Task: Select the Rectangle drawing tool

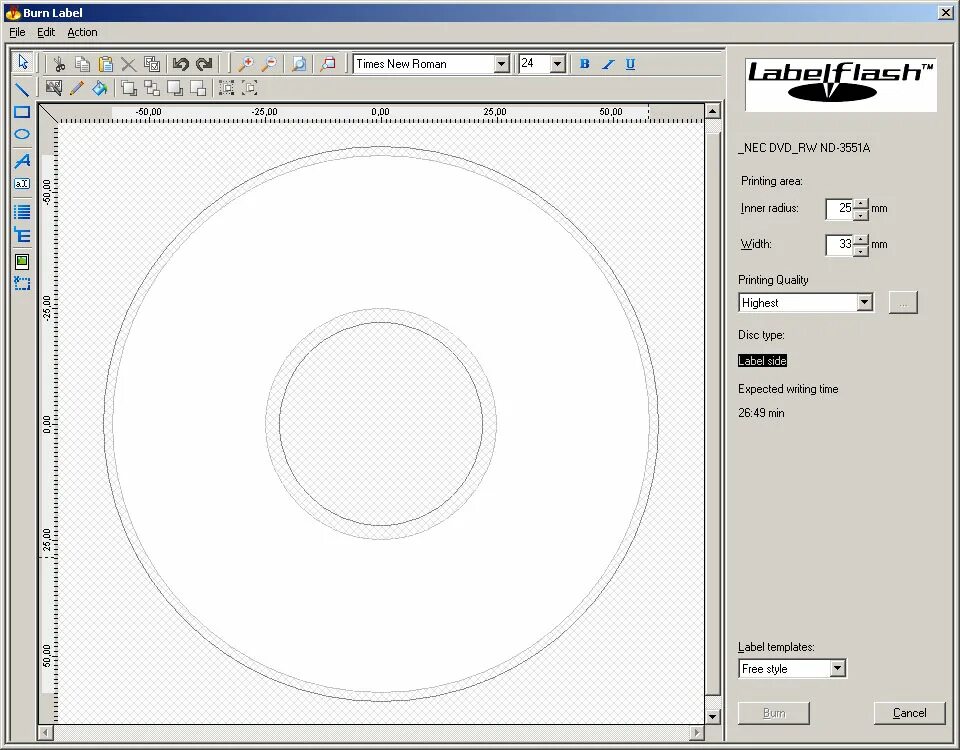Action: 22,112
